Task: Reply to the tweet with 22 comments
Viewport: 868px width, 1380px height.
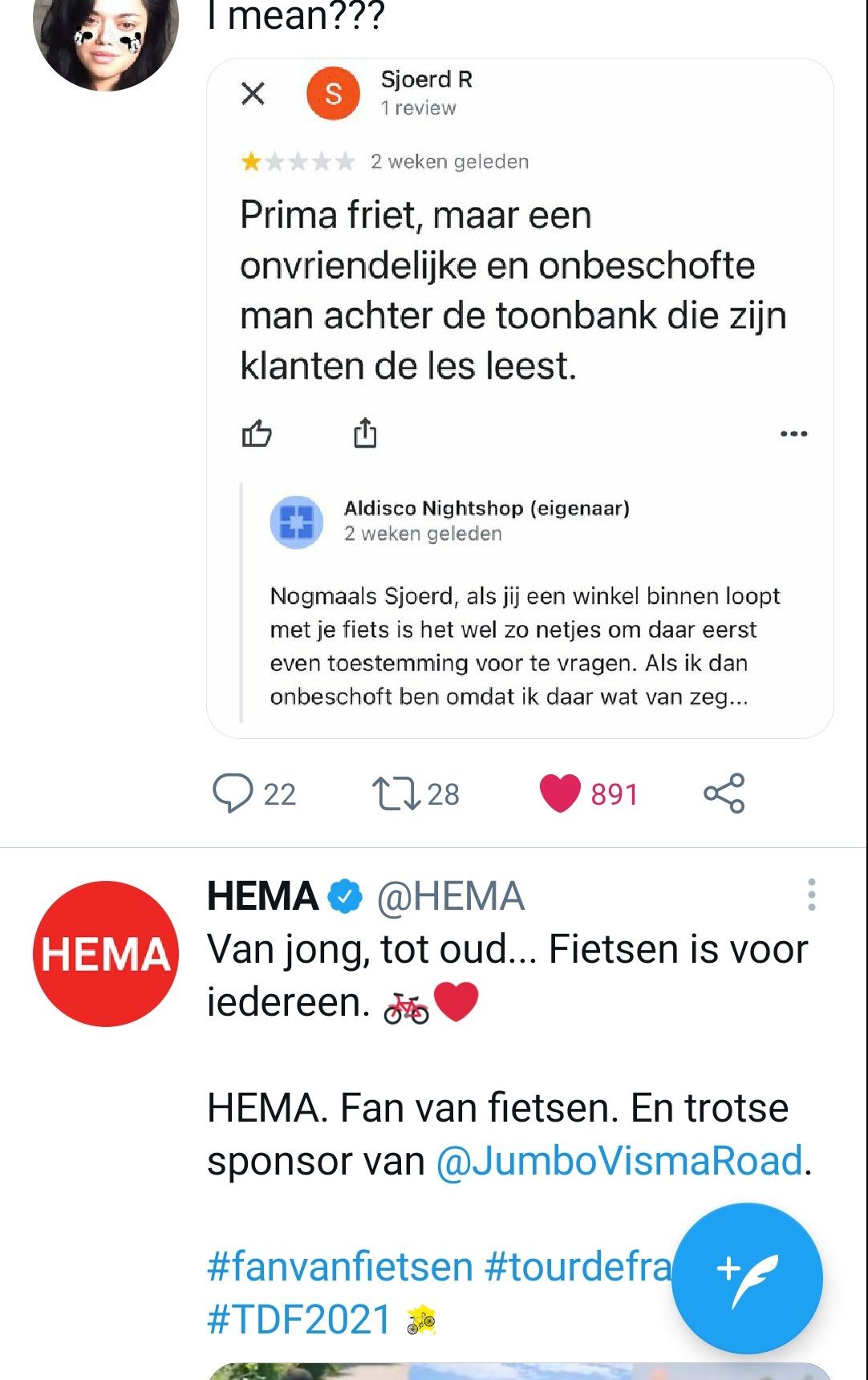Action: point(233,793)
